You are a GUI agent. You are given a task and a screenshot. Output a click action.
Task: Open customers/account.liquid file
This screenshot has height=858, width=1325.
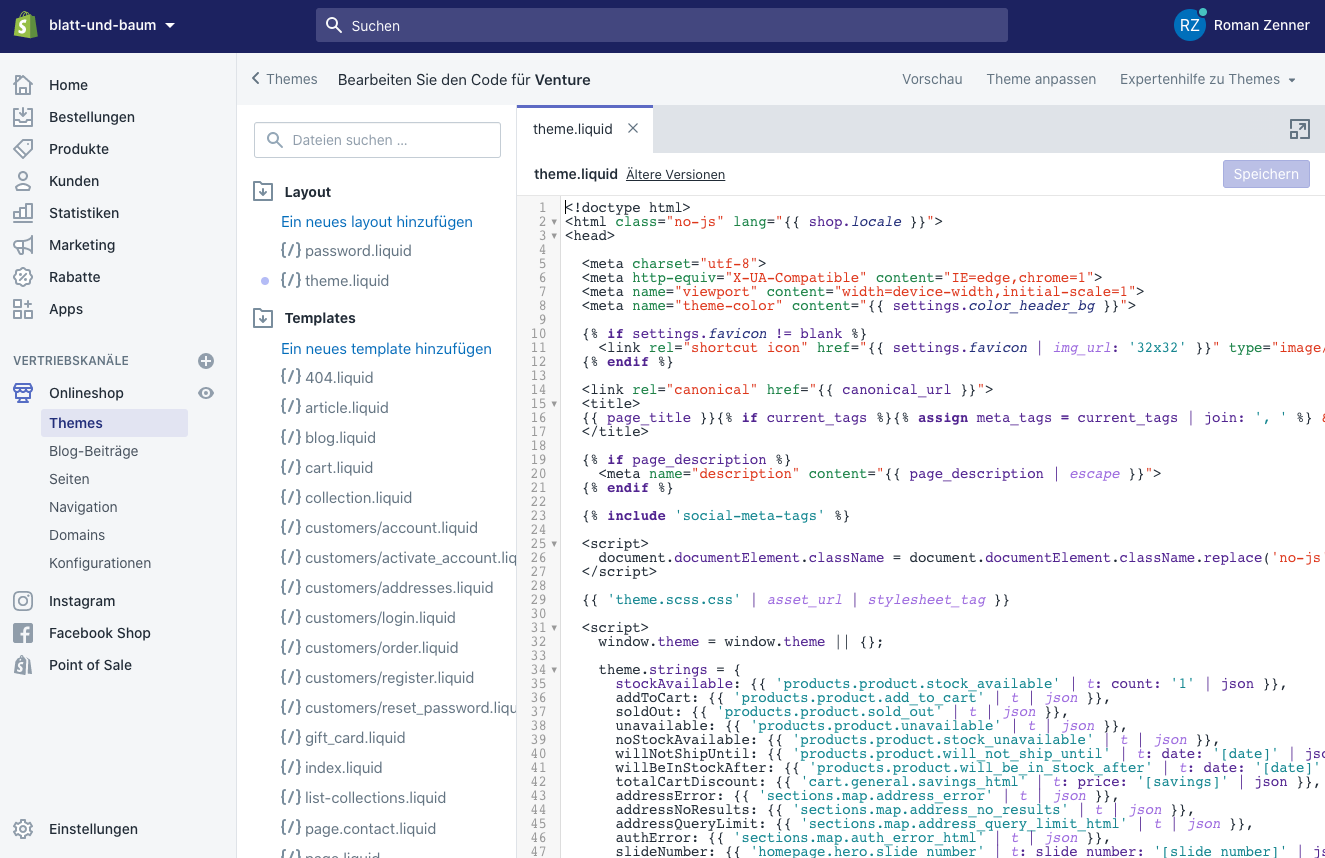(x=391, y=527)
